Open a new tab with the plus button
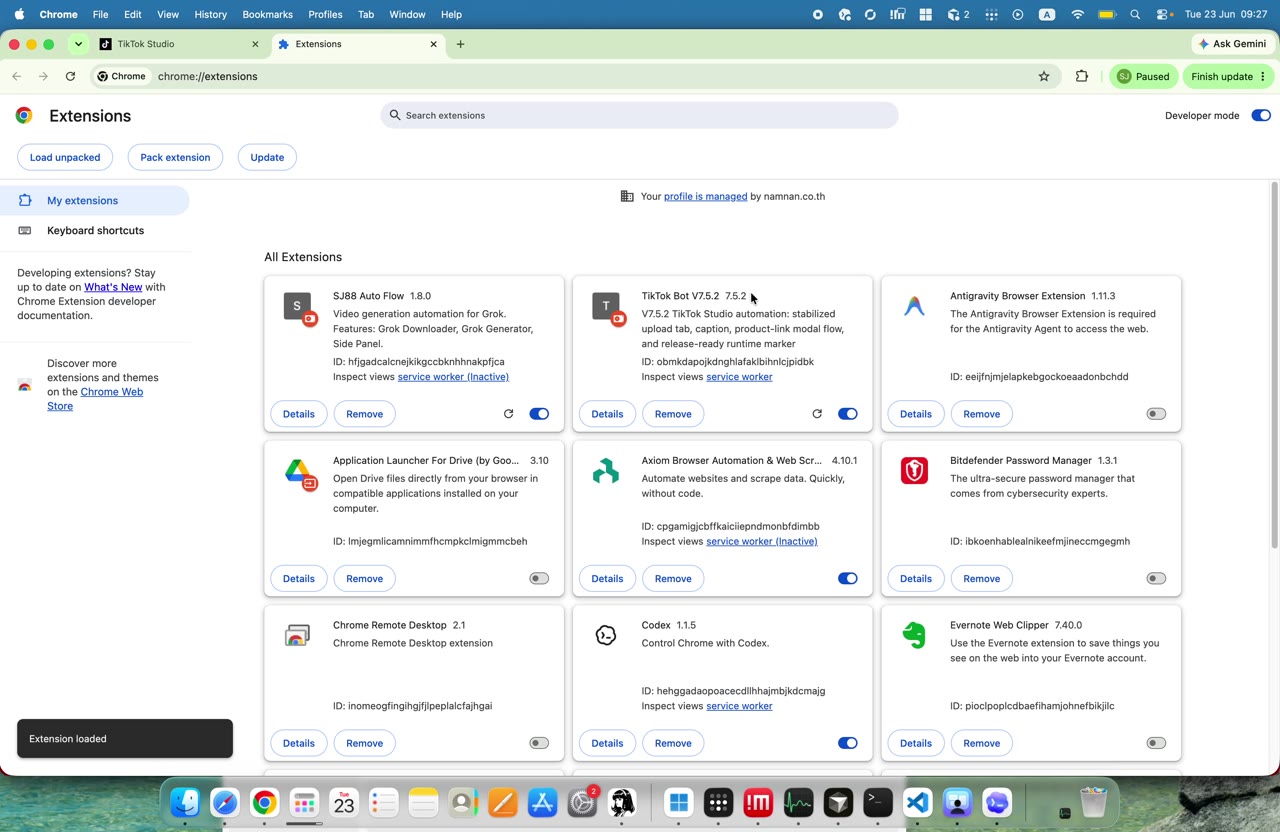1280x832 pixels. [460, 44]
